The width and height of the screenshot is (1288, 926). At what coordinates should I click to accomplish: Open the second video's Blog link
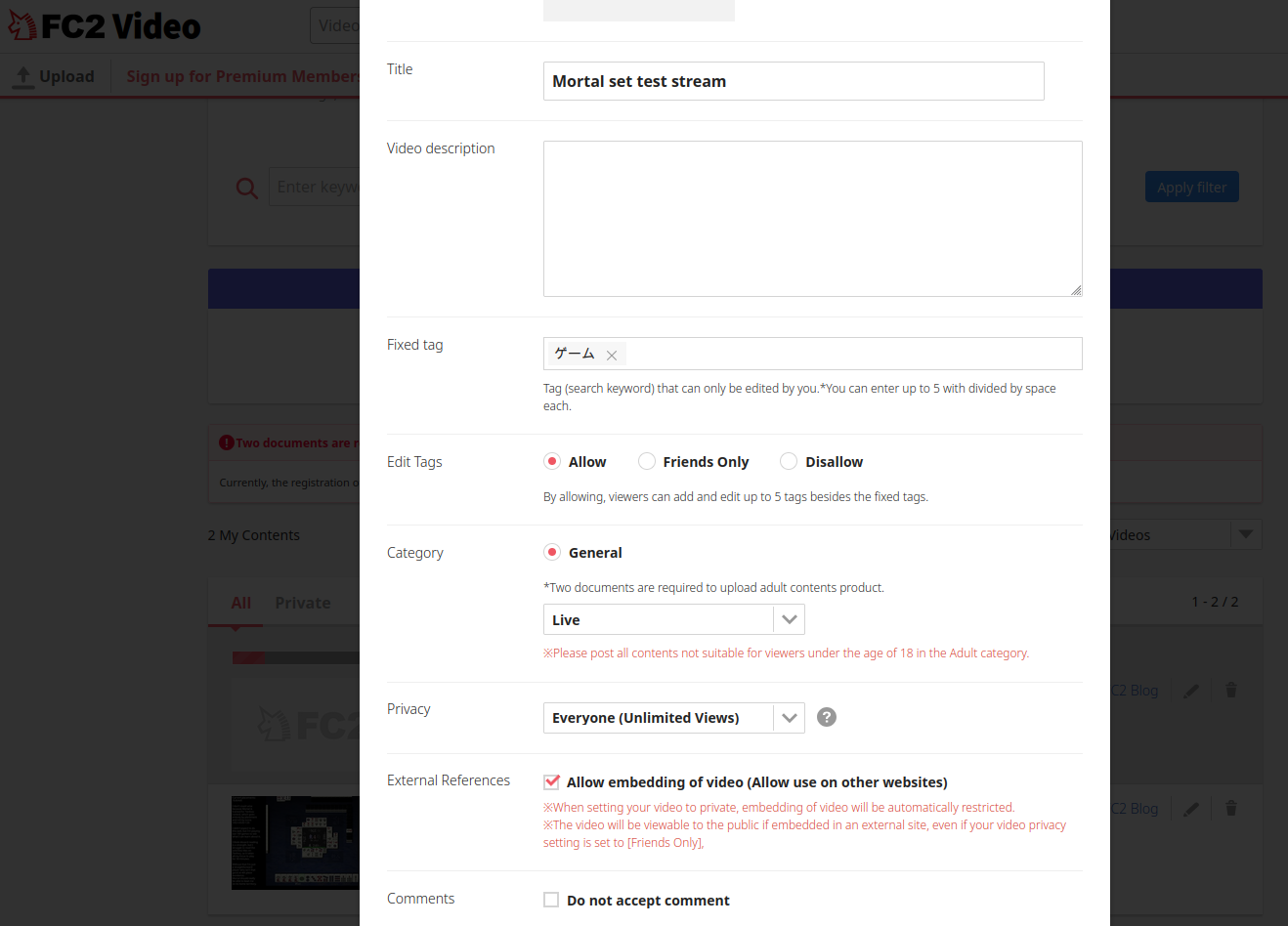[x=1135, y=809]
